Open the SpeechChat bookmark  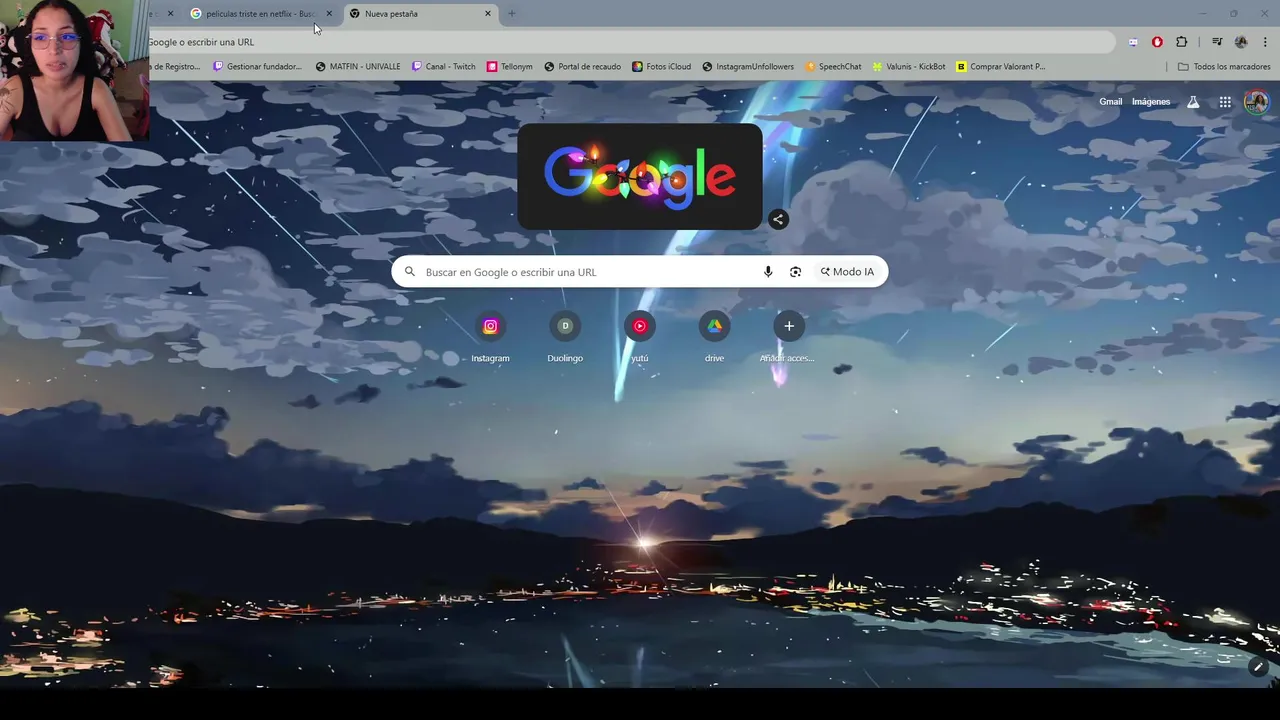[834, 67]
